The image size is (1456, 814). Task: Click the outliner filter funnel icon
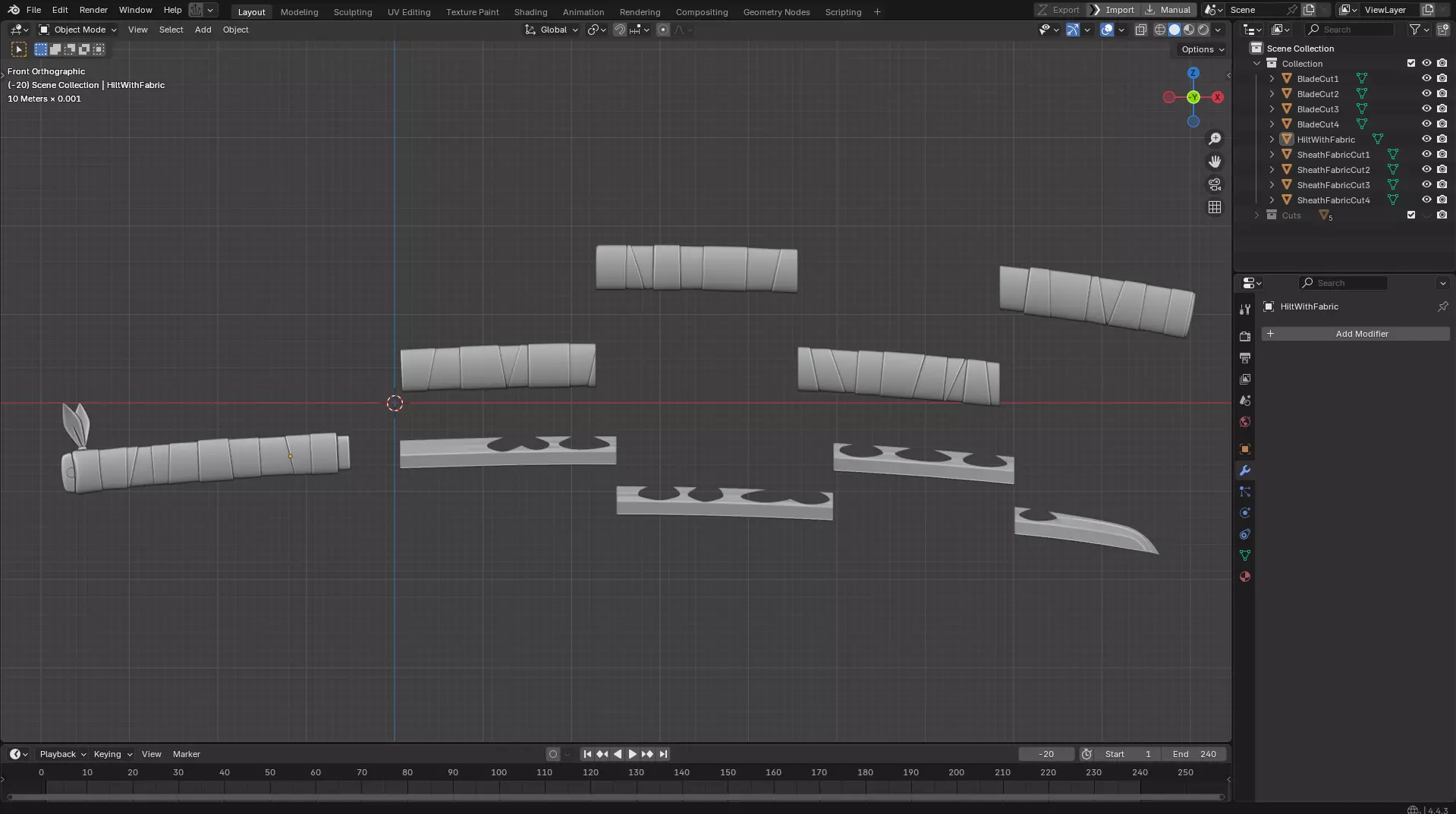click(1415, 30)
